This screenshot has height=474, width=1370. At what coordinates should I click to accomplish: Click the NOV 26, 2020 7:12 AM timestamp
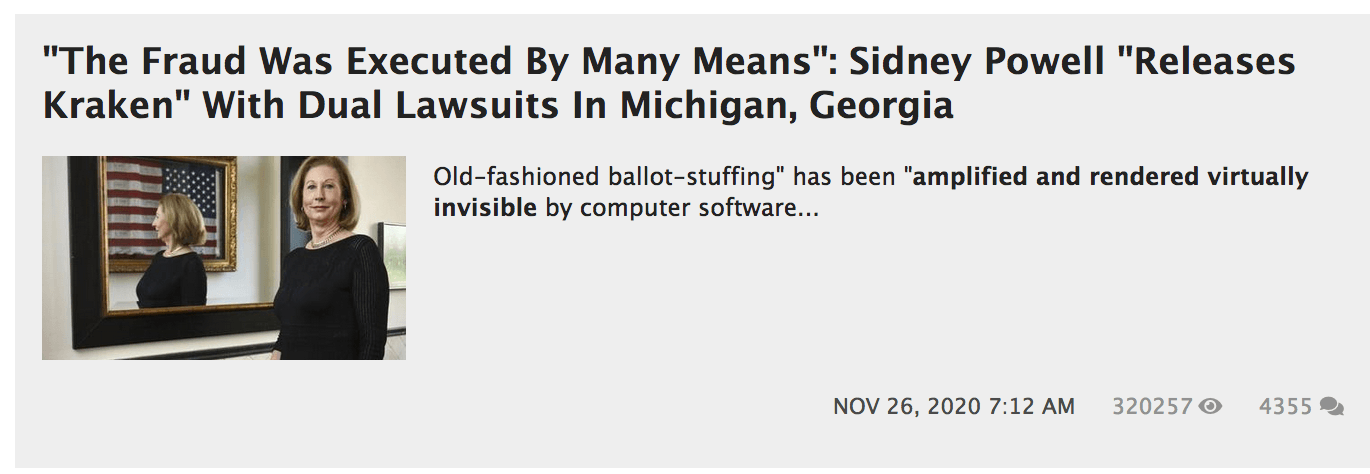point(953,407)
